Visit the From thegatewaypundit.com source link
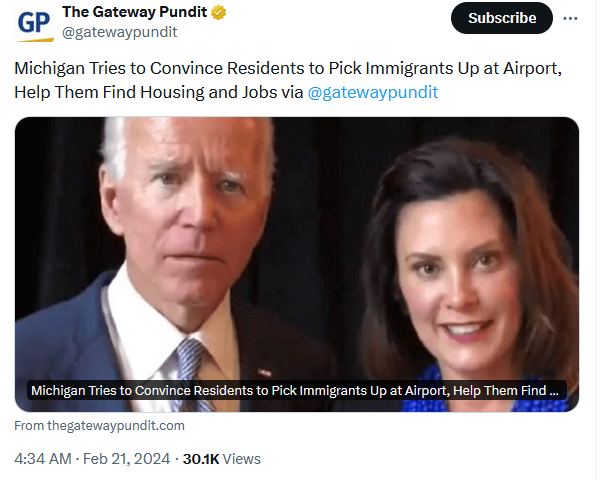 tap(99, 426)
